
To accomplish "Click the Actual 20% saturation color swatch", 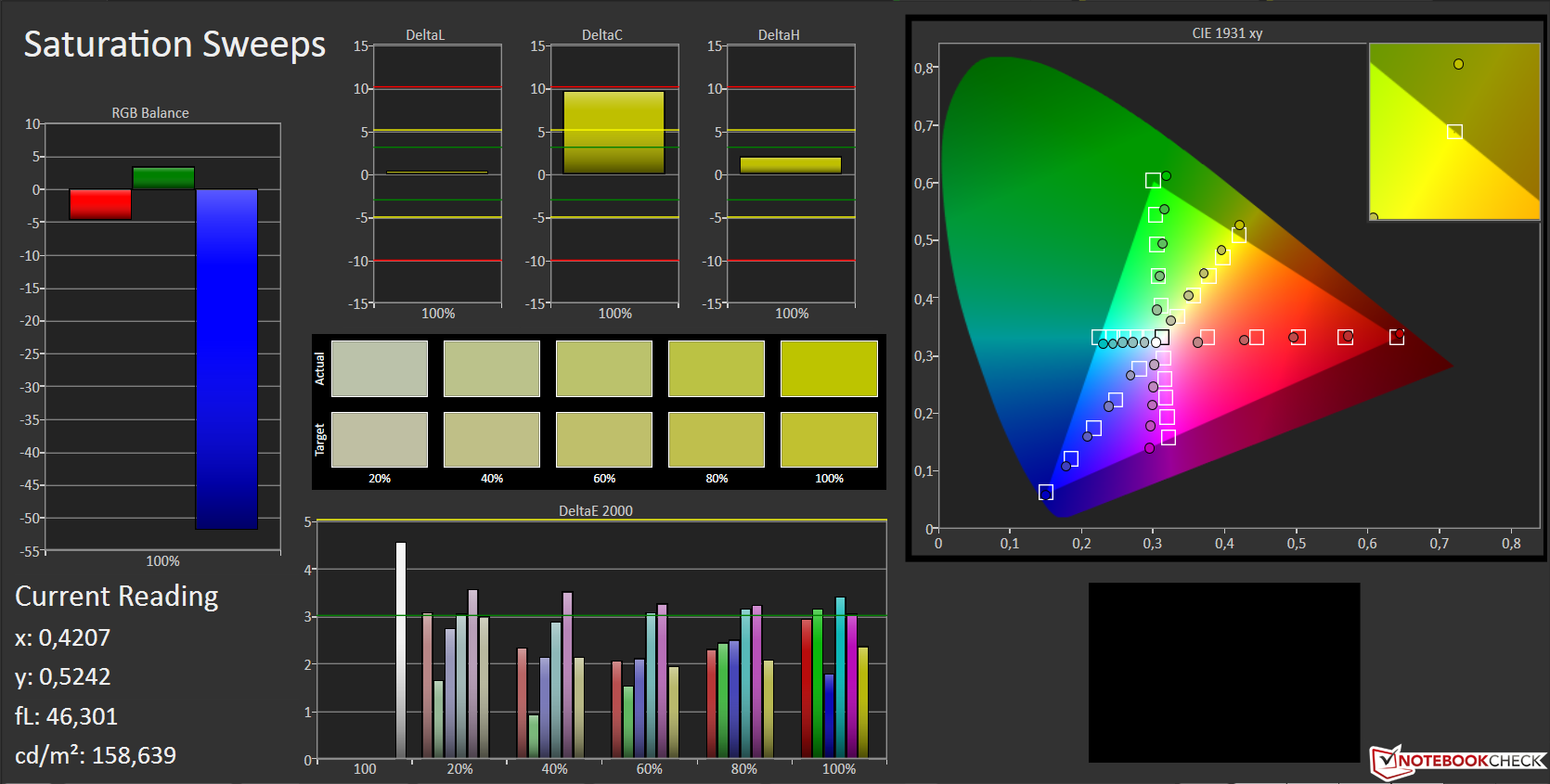I will 380,368.
